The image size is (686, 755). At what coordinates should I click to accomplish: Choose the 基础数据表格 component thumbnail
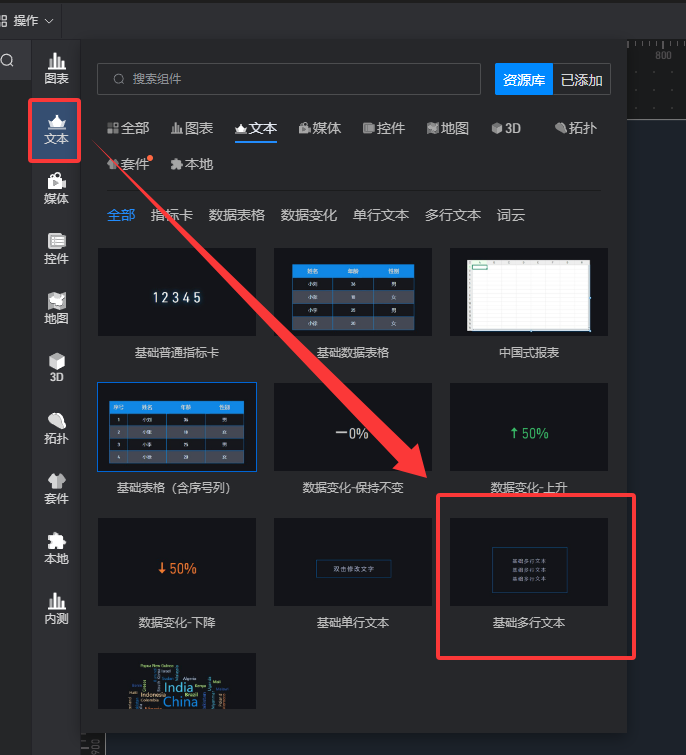353,292
